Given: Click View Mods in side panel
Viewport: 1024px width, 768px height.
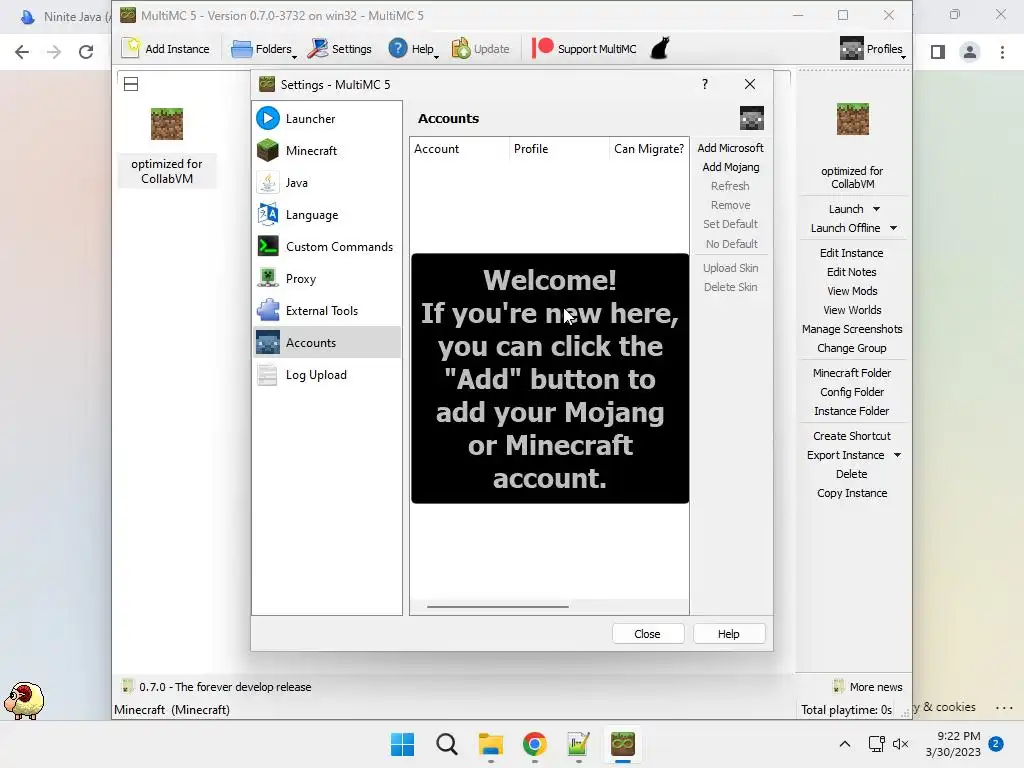Looking at the screenshot, I should click(852, 291).
